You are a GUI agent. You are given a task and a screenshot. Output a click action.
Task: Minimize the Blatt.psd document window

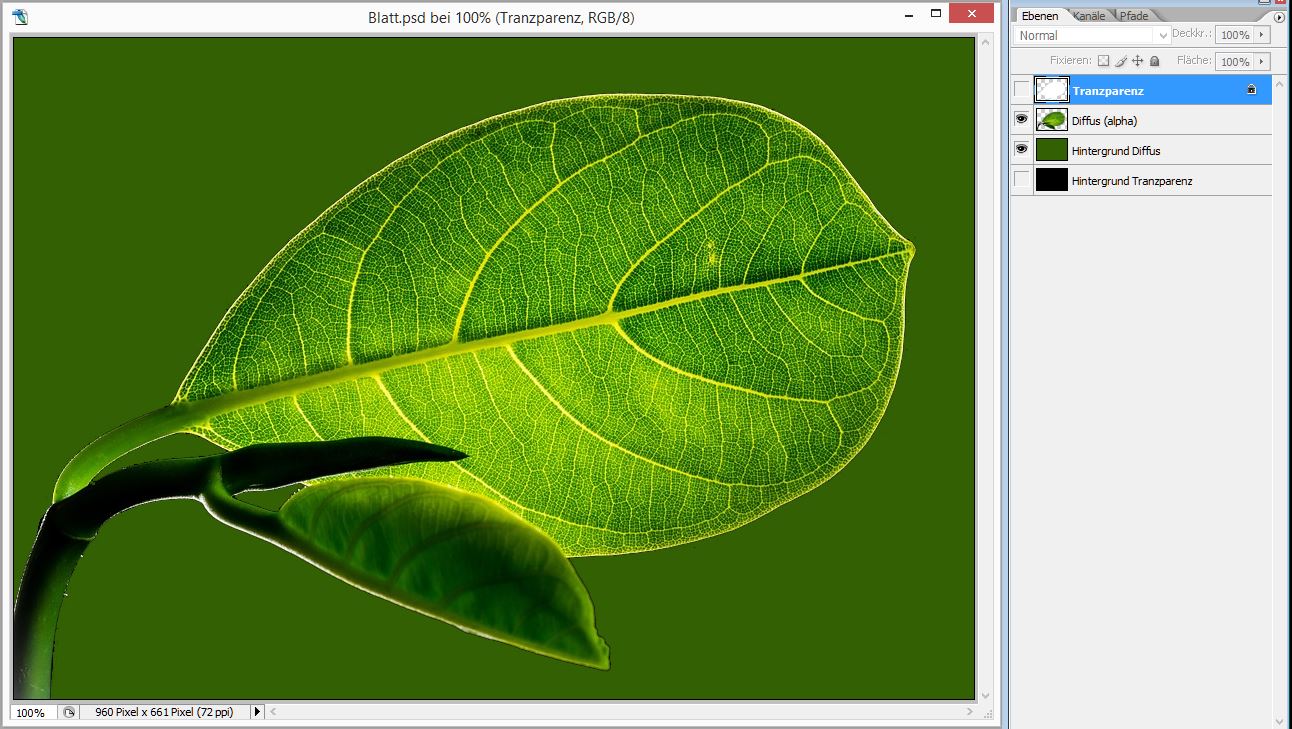coord(909,14)
